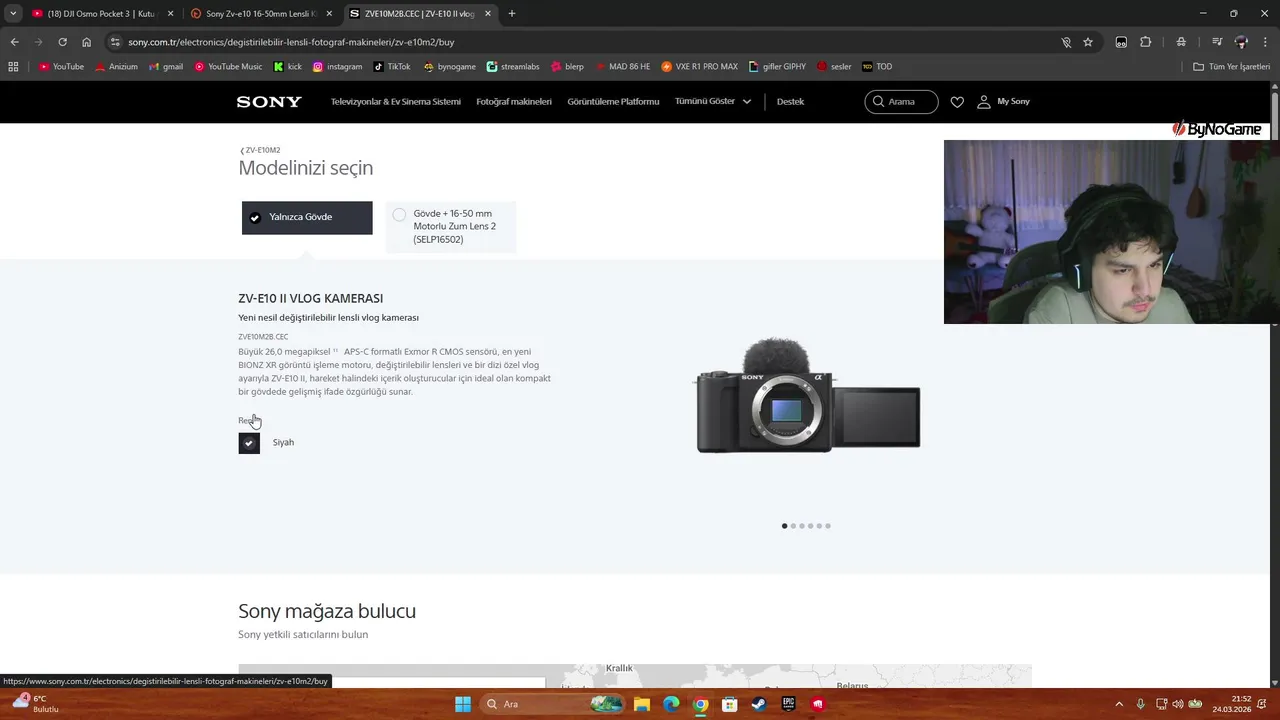Launch Steam from the taskbar
The width and height of the screenshot is (1280, 720).
pos(759,704)
